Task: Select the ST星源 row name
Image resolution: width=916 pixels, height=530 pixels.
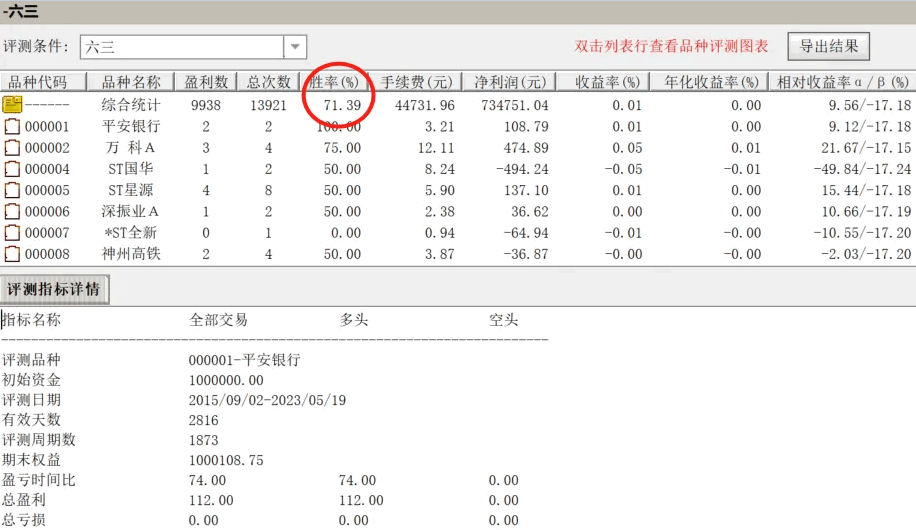Action: (131, 190)
